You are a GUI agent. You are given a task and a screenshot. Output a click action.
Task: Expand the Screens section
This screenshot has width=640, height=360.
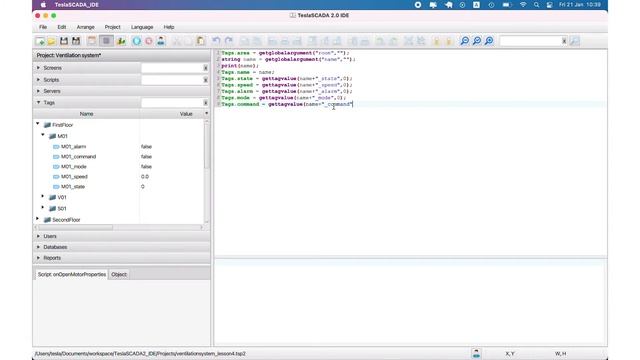tap(38, 68)
